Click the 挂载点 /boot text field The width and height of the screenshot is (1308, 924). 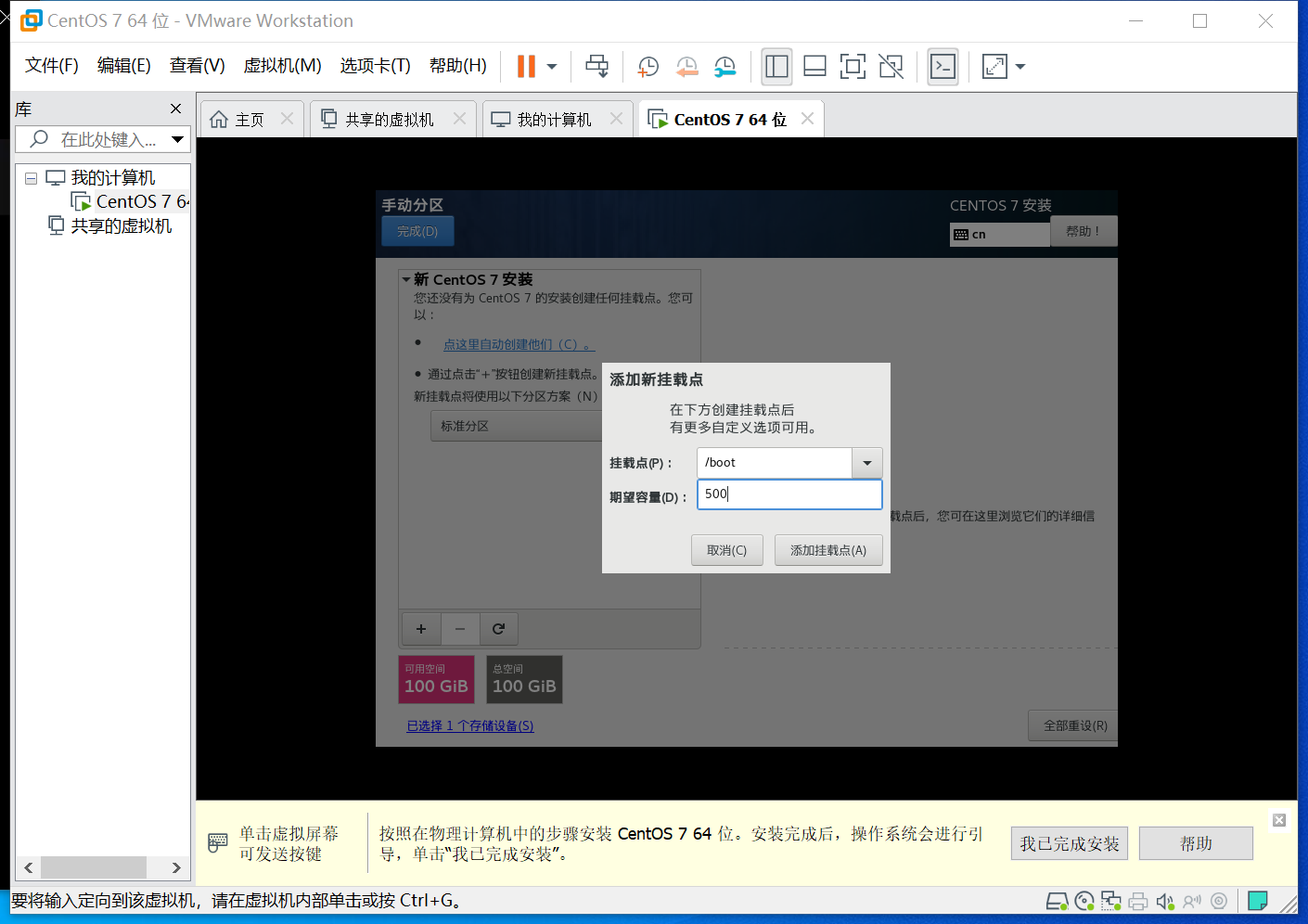coord(774,463)
